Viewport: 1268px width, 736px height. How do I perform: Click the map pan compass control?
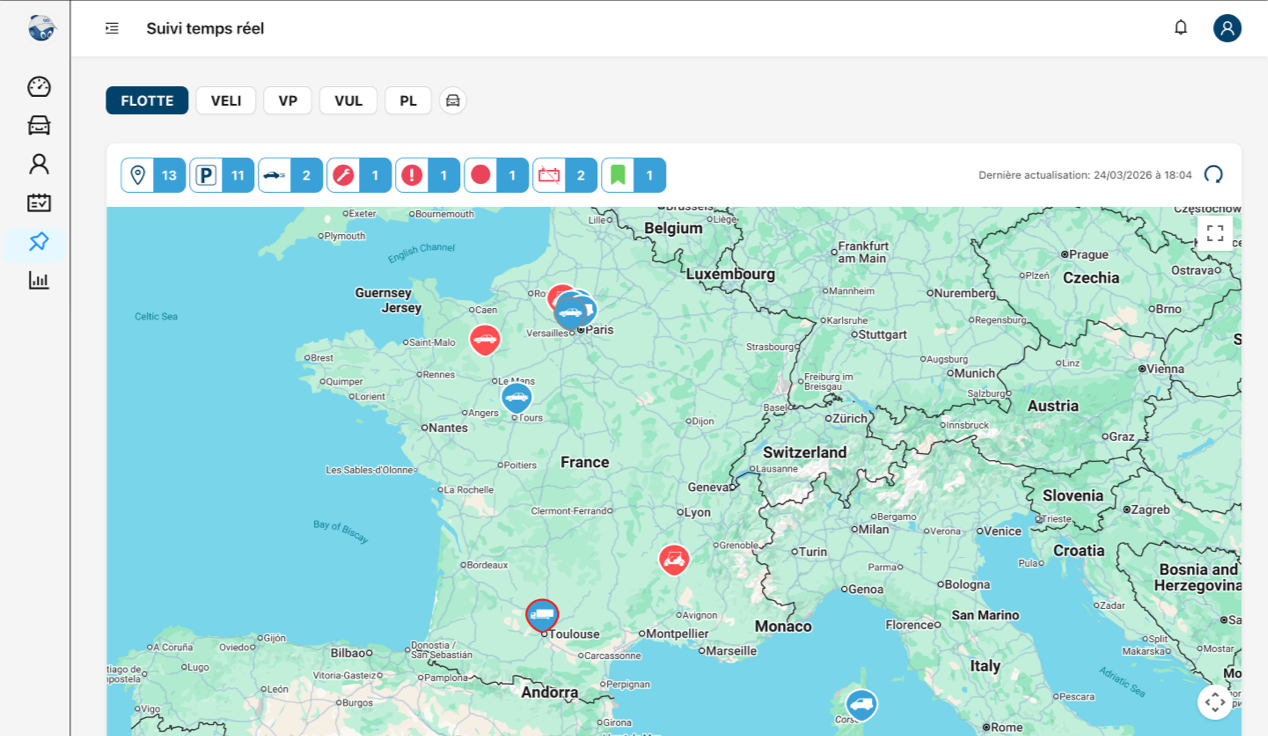tap(1215, 702)
